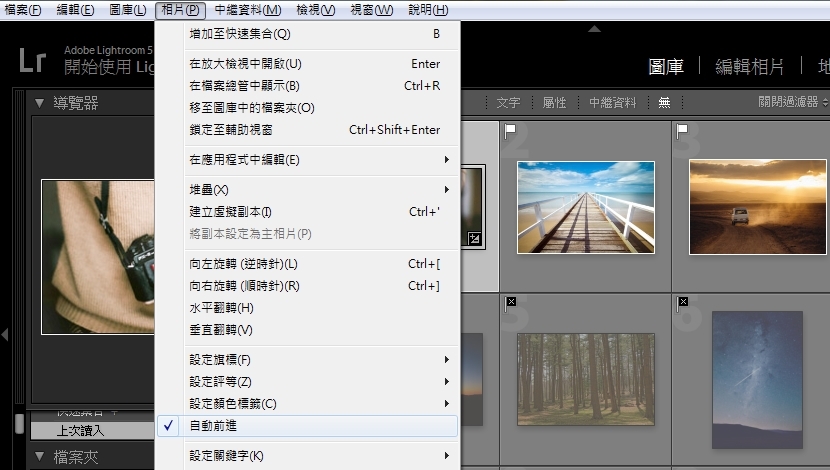Open the 圖庫(L) menu
This screenshot has height=470, width=830.
point(128,10)
